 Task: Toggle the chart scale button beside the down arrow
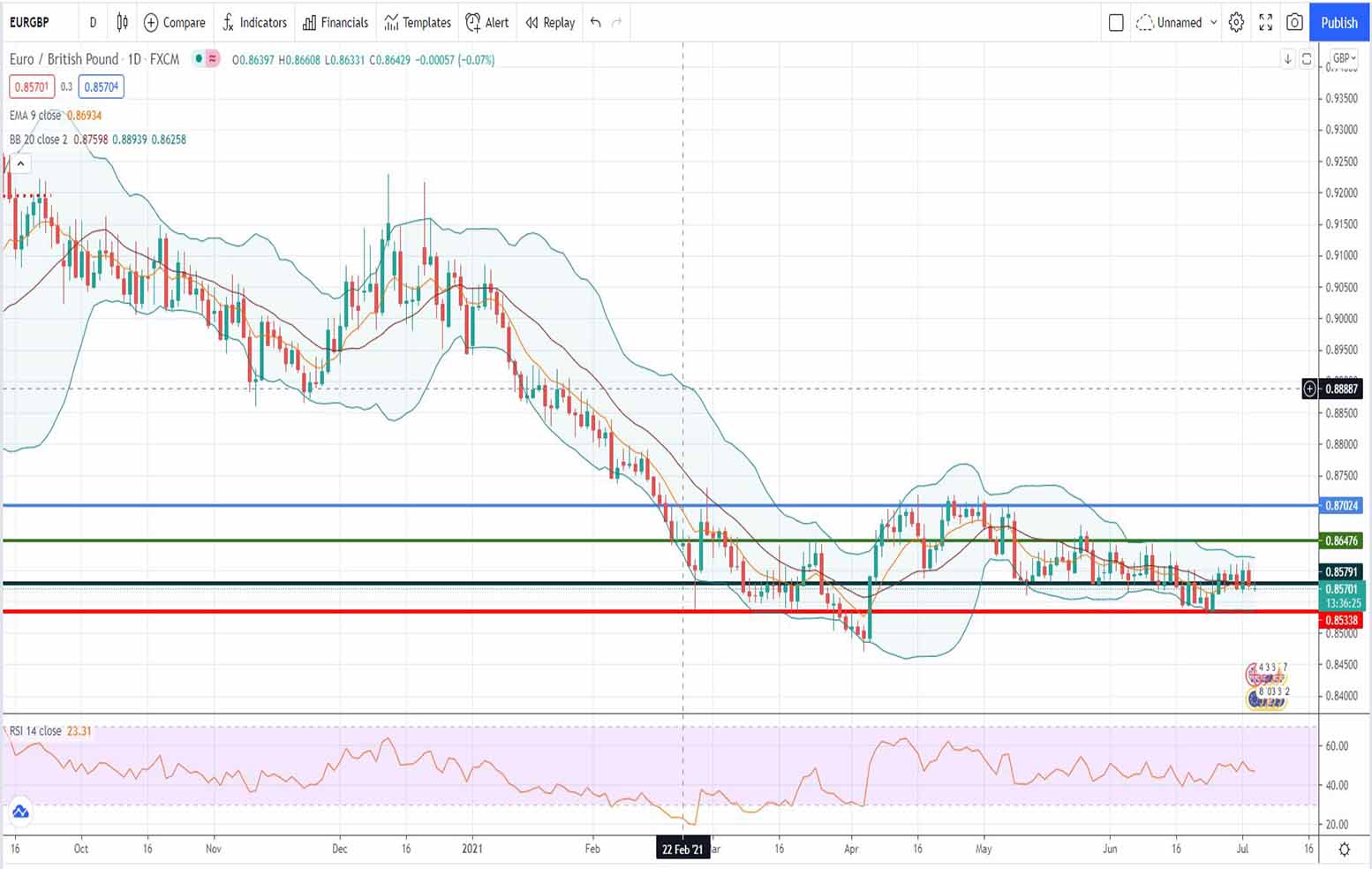click(1307, 59)
